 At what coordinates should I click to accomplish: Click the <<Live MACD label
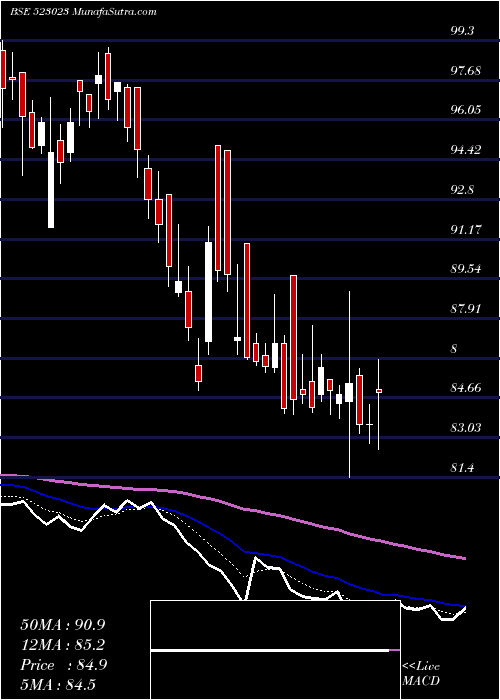(421, 674)
